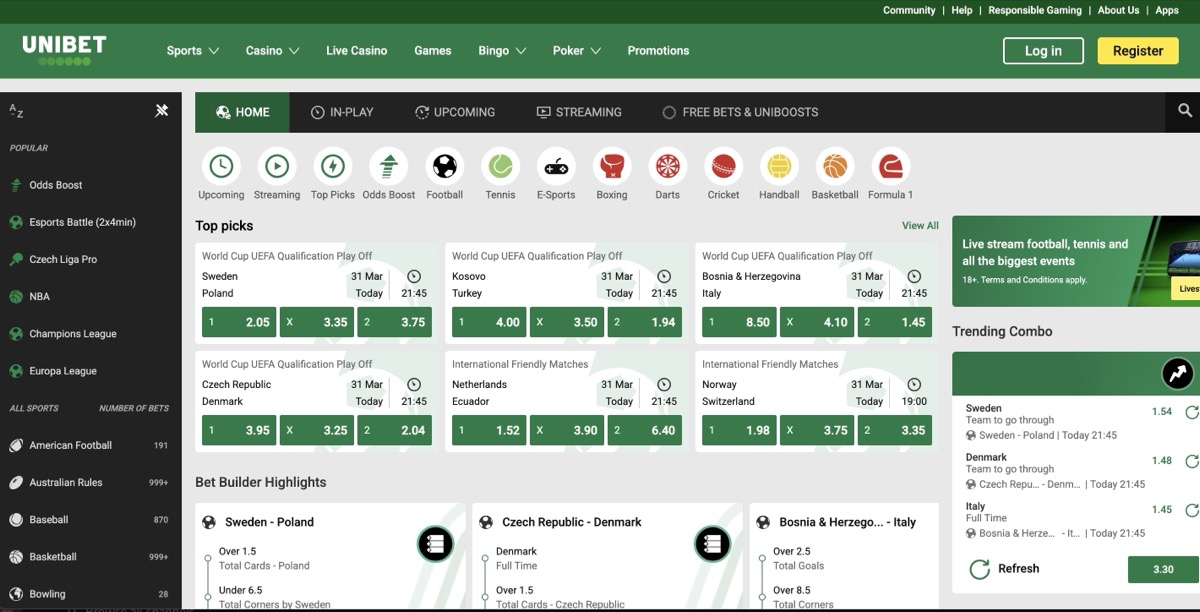The height and width of the screenshot is (612, 1200).
Task: Select the Cricket category icon
Action: [x=723, y=166]
